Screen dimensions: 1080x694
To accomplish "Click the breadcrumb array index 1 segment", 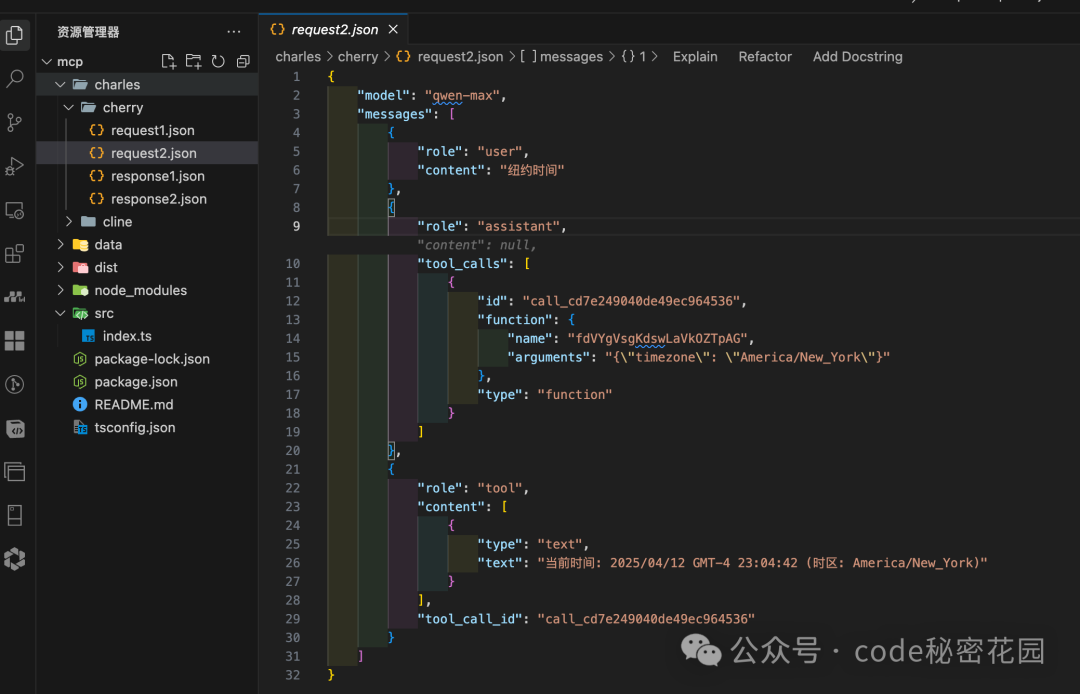I will (x=634, y=56).
